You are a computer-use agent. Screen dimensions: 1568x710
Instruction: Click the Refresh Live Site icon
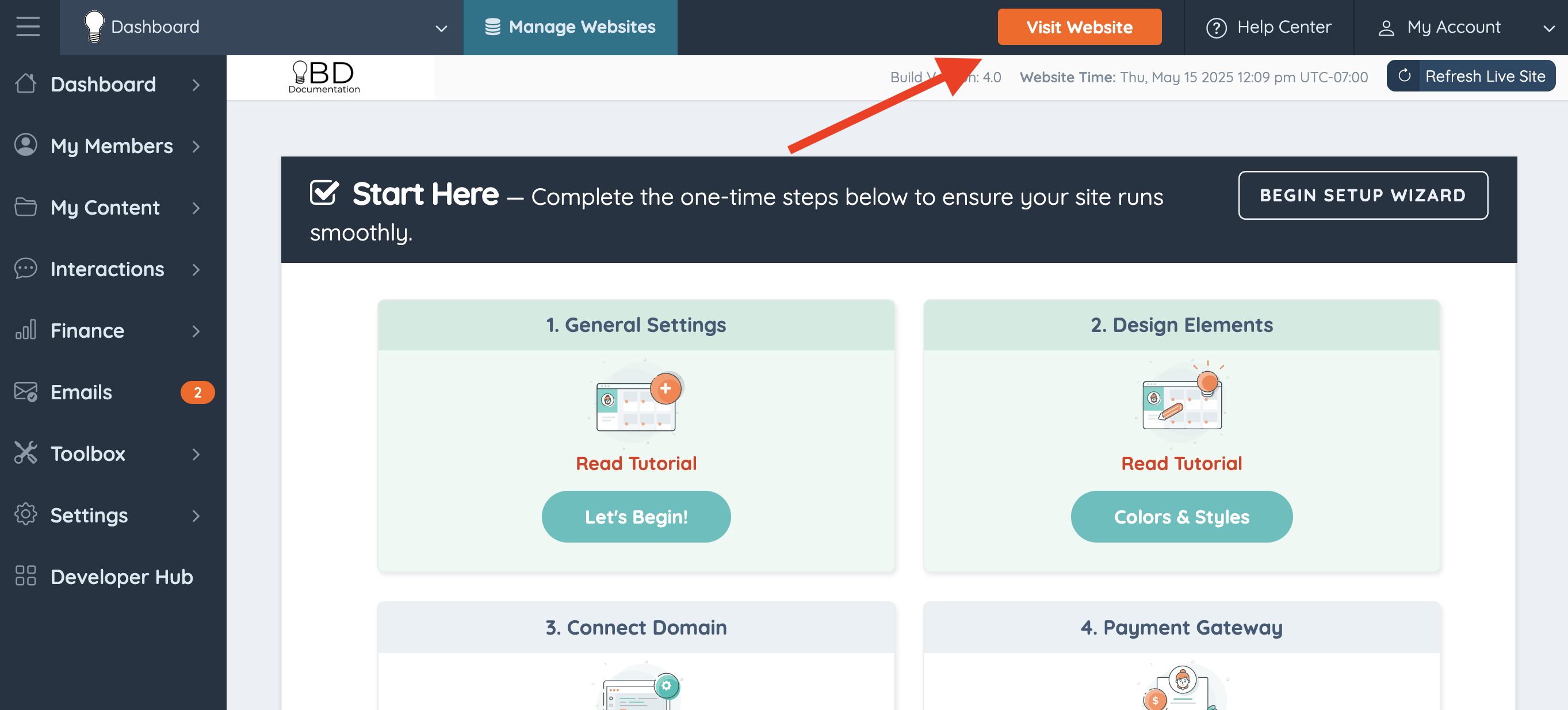[x=1404, y=76]
